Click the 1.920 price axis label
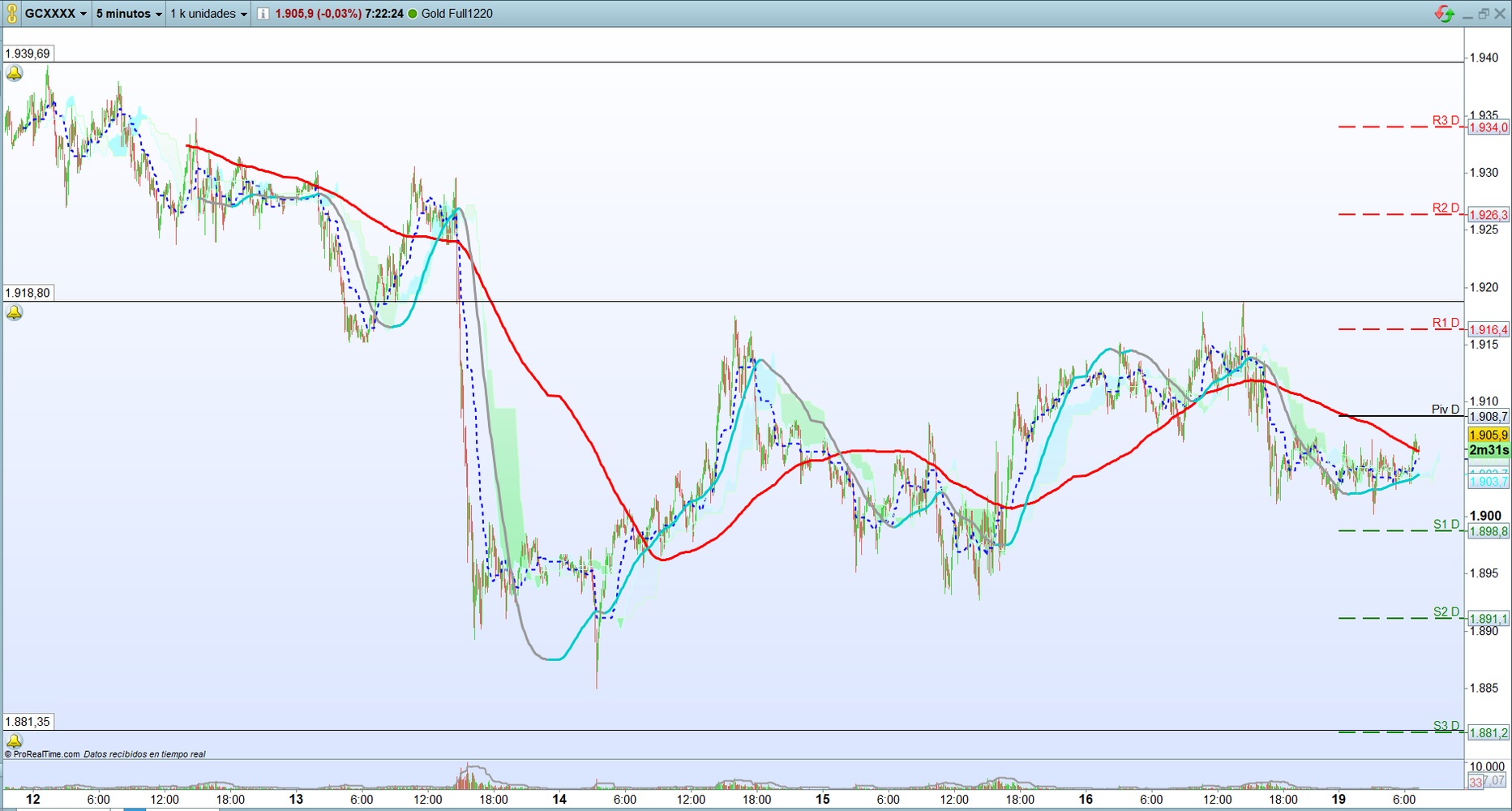The height and width of the screenshot is (811, 1512). (x=1484, y=287)
